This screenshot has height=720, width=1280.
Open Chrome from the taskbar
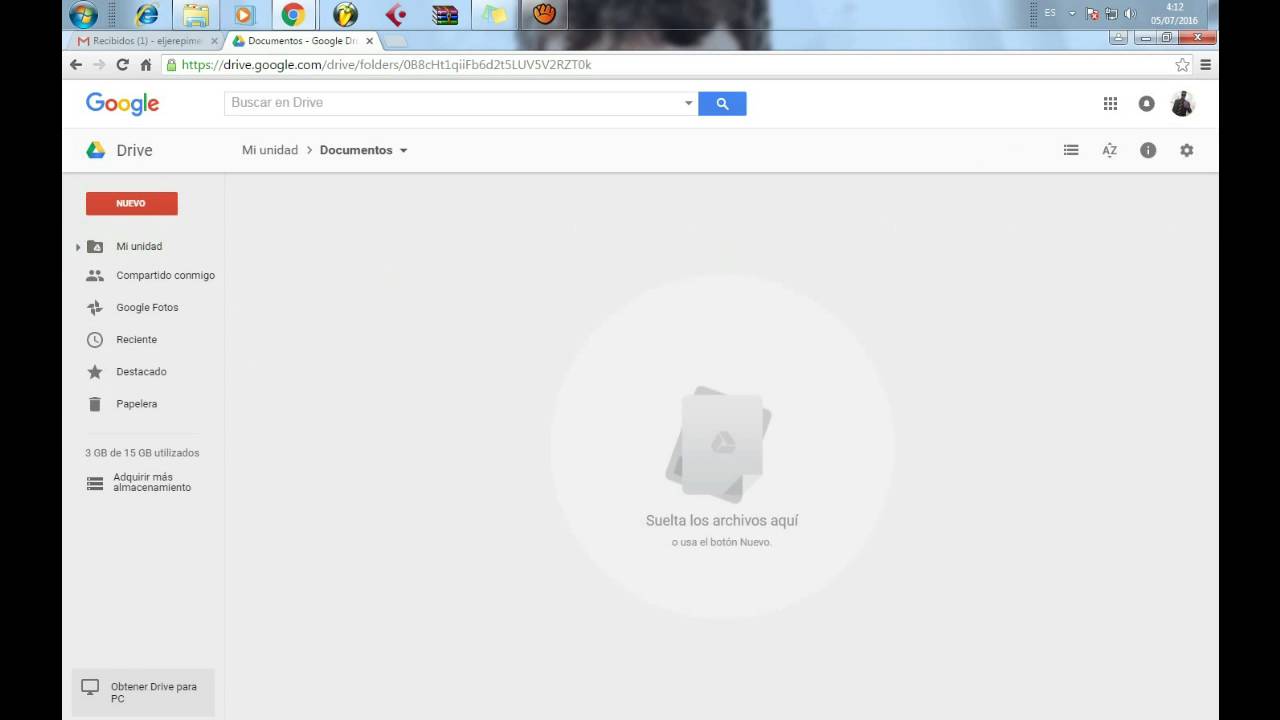[293, 15]
